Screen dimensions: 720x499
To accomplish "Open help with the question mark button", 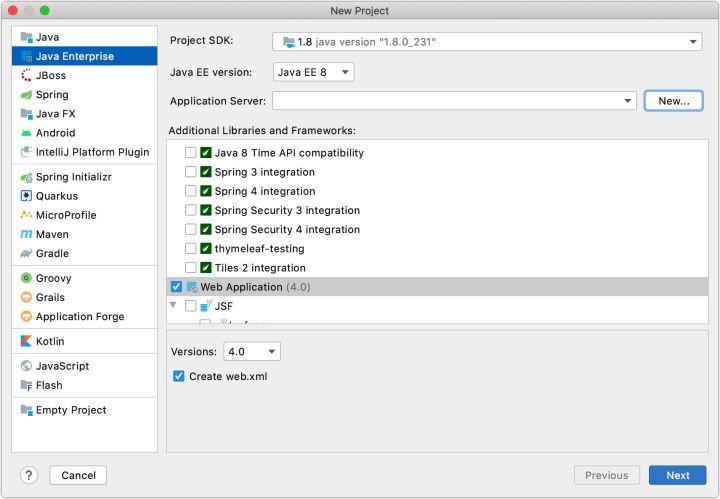I will tap(29, 475).
